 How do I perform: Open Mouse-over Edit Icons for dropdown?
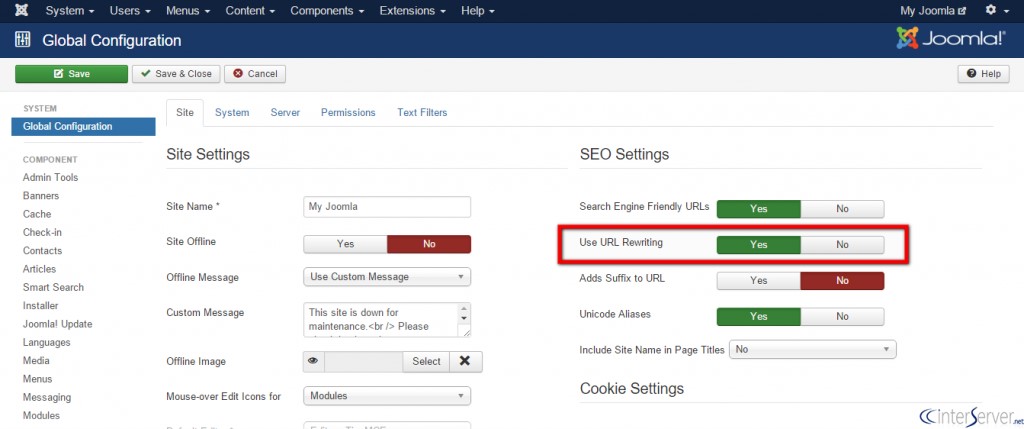pyautogui.click(x=387, y=396)
